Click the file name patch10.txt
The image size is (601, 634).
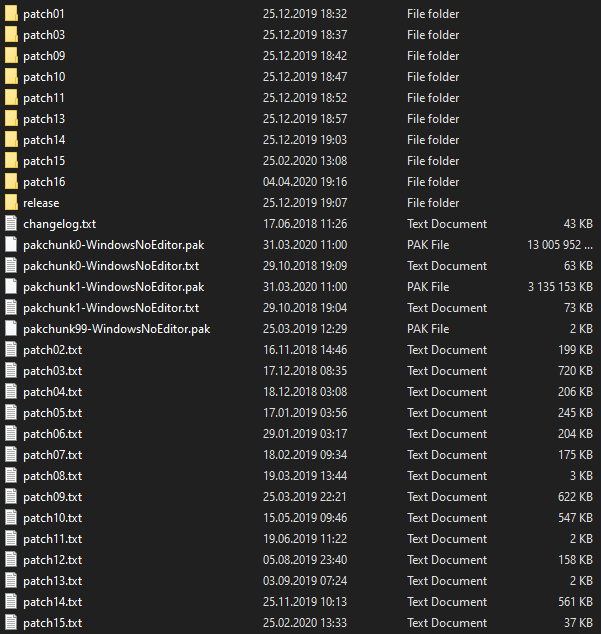pyautogui.click(x=53, y=518)
